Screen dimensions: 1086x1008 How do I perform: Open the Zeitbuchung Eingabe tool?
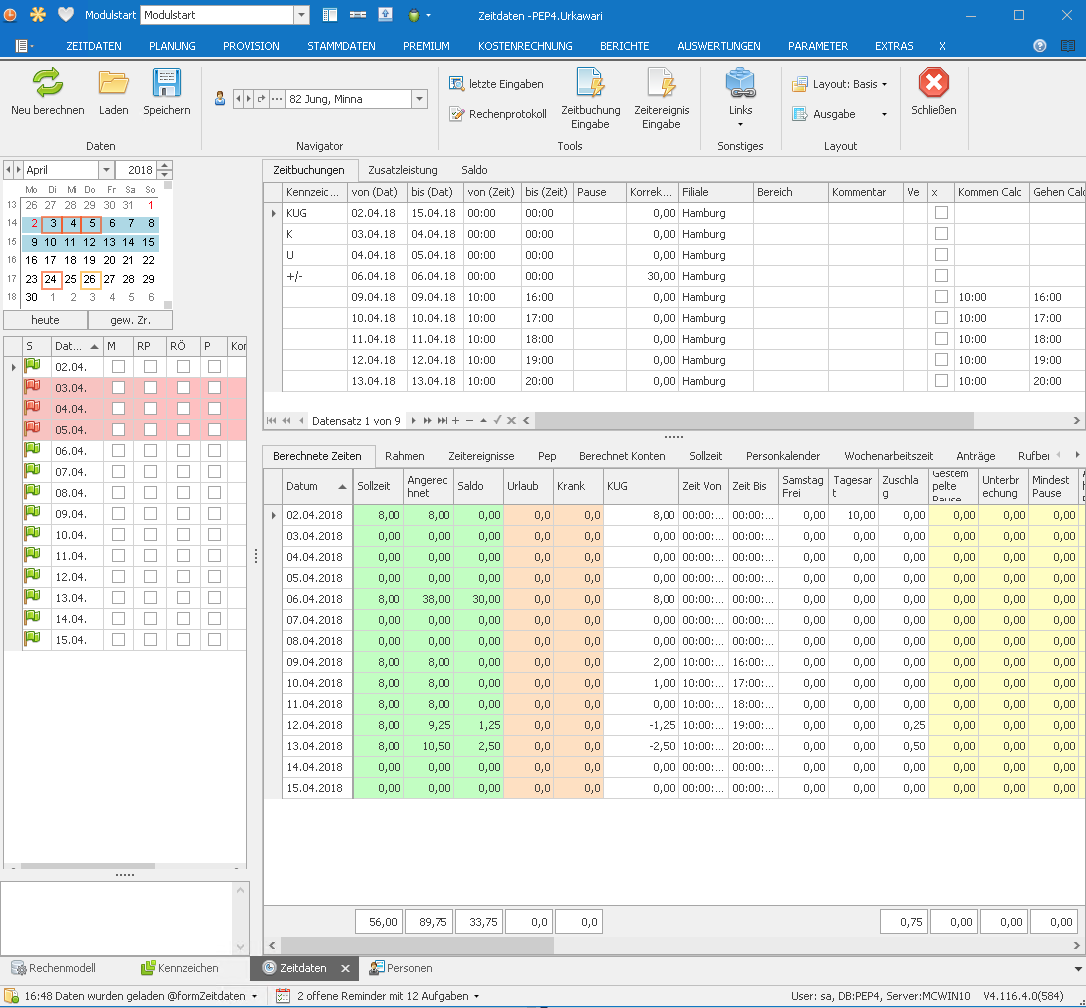coord(590,84)
